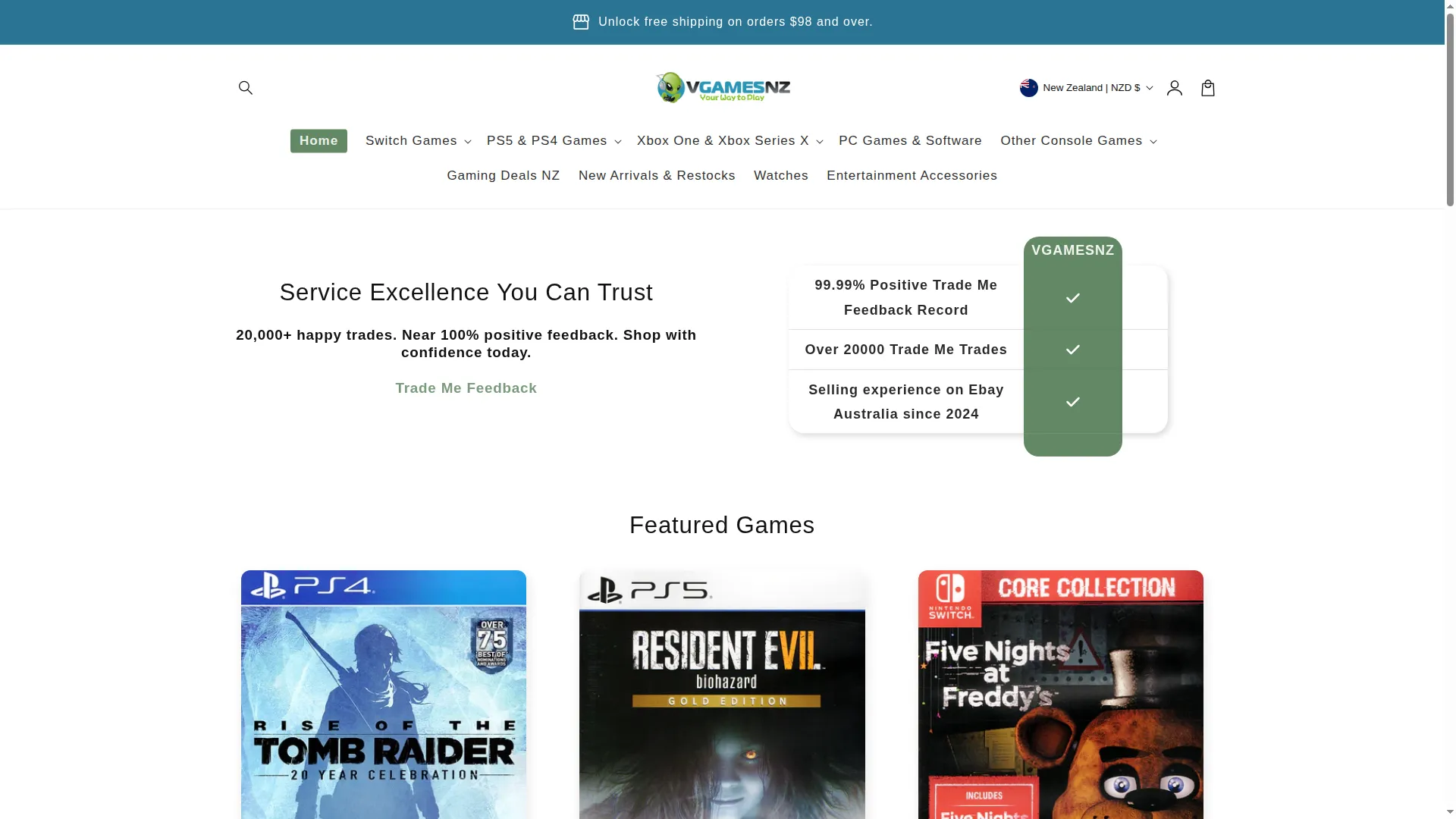Open Rise of the Tomb Raider PS4 cover
Screen dimensions: 1456x819
coord(384,694)
